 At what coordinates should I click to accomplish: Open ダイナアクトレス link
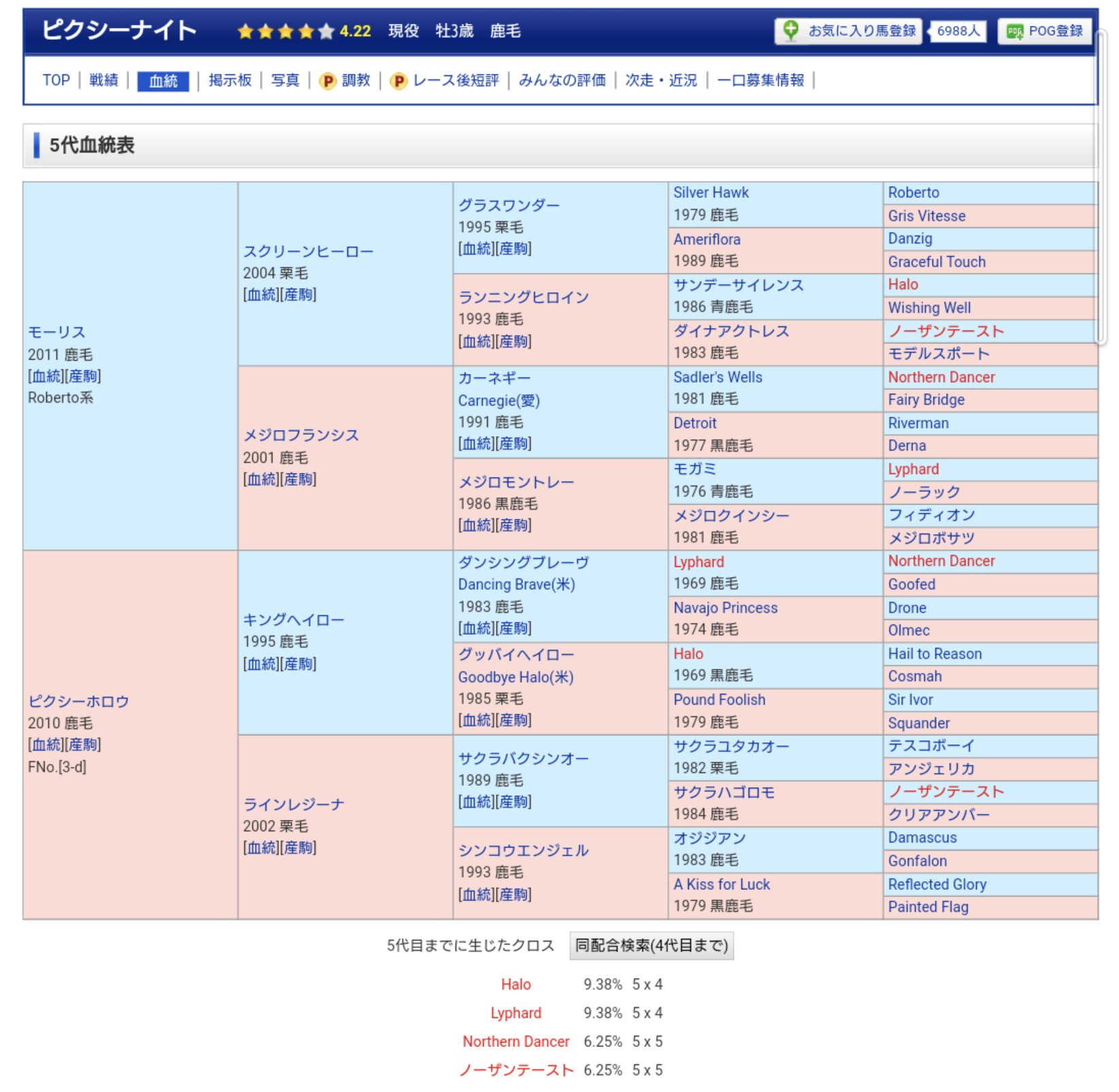pos(731,331)
